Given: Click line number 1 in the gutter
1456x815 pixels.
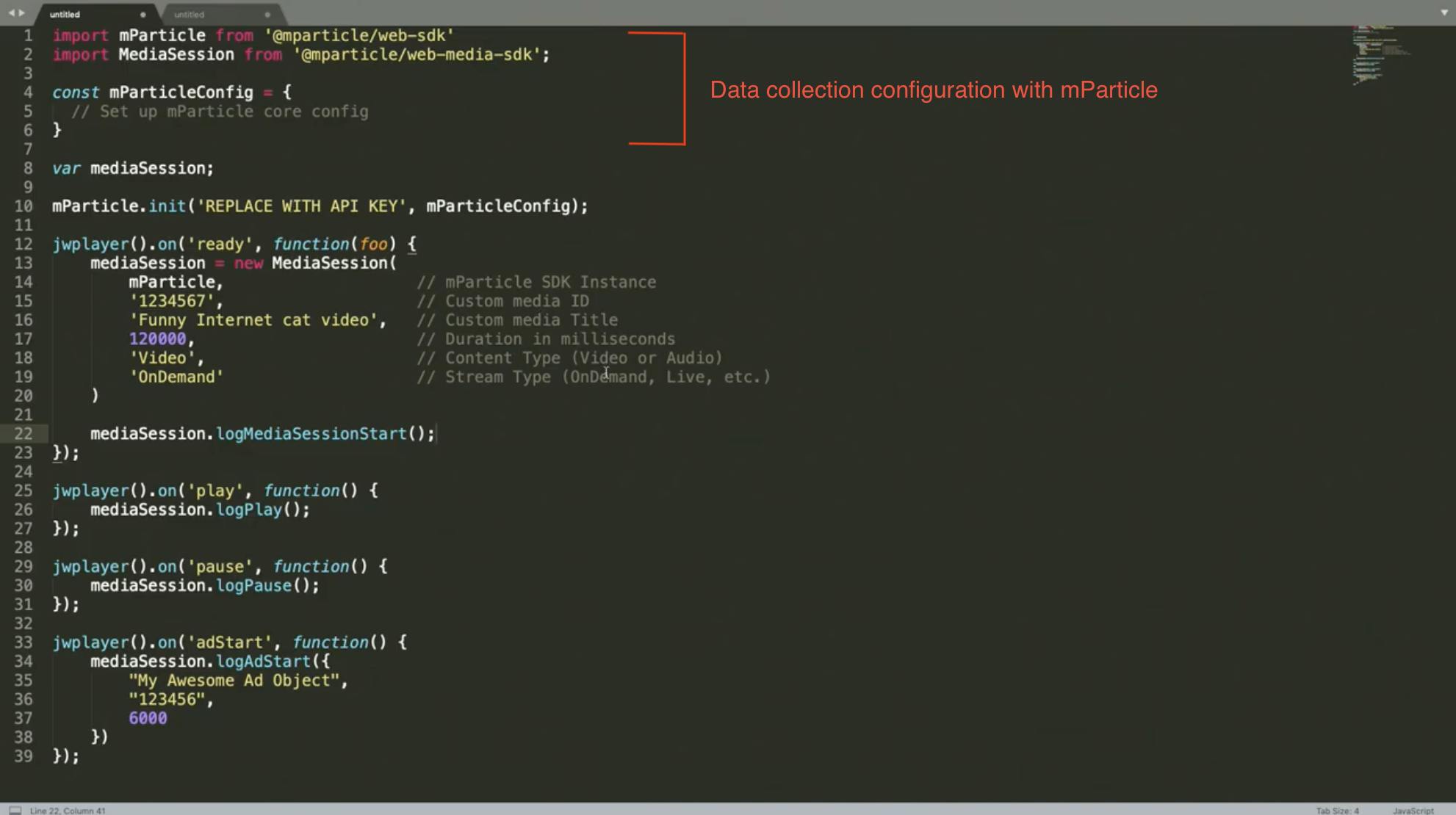Looking at the screenshot, I should (x=28, y=35).
